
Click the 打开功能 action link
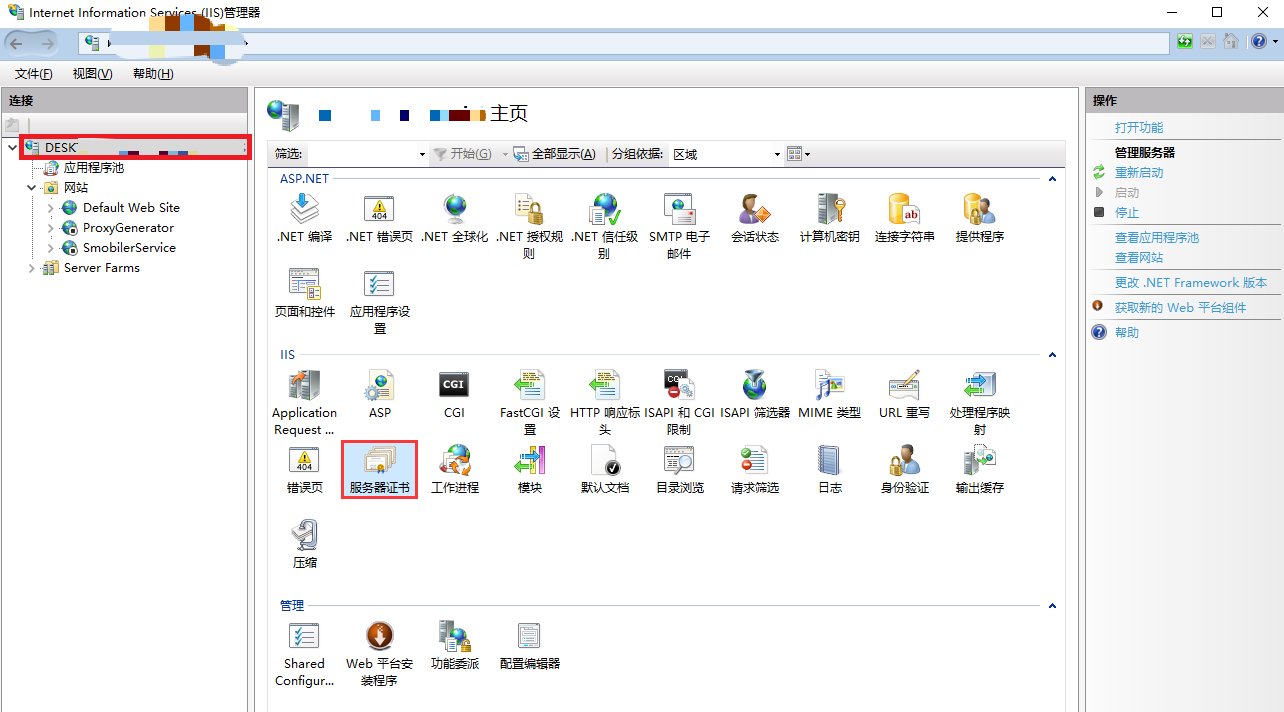1139,128
